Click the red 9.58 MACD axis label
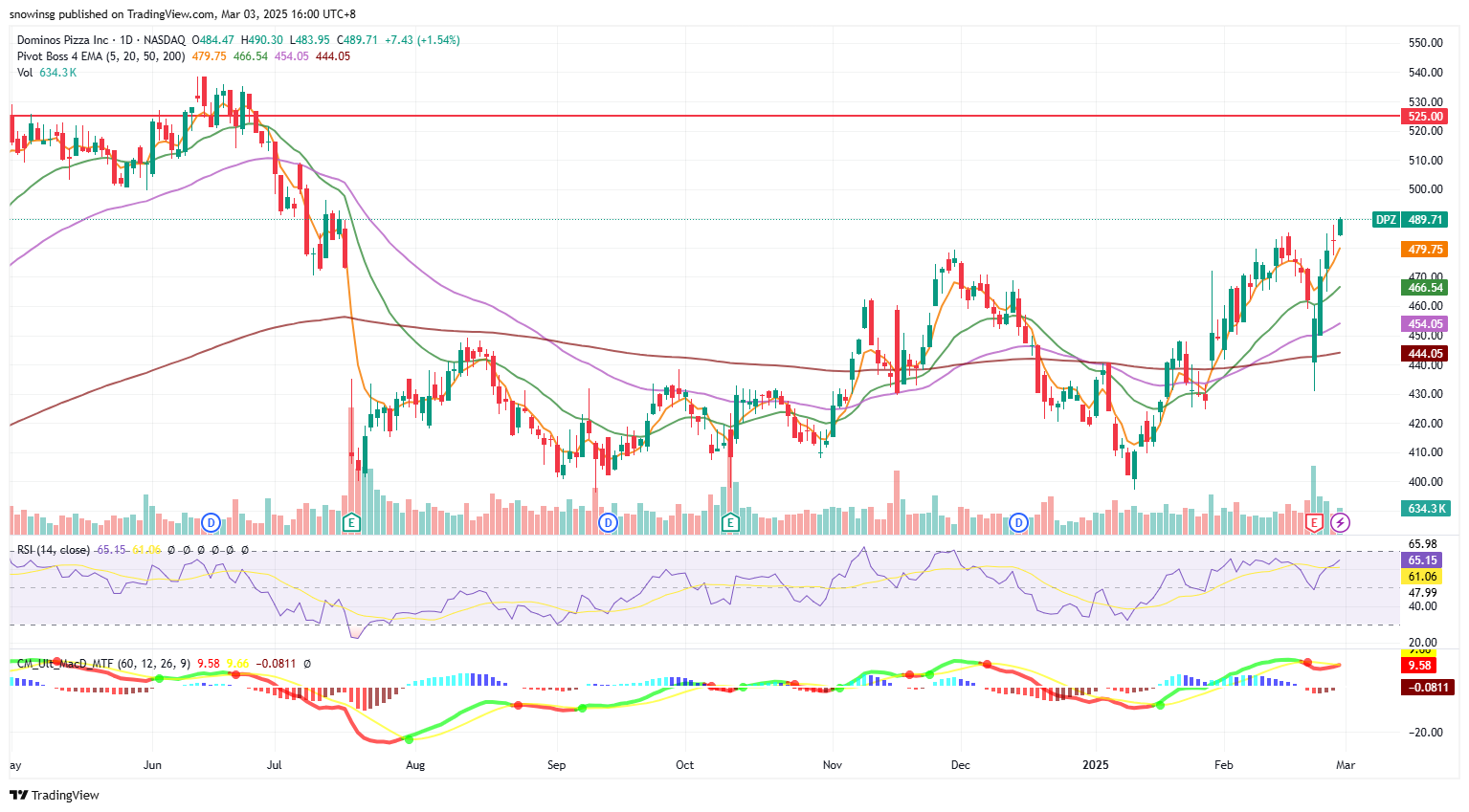Viewport: 1469px width, 812px height. coord(1419,666)
